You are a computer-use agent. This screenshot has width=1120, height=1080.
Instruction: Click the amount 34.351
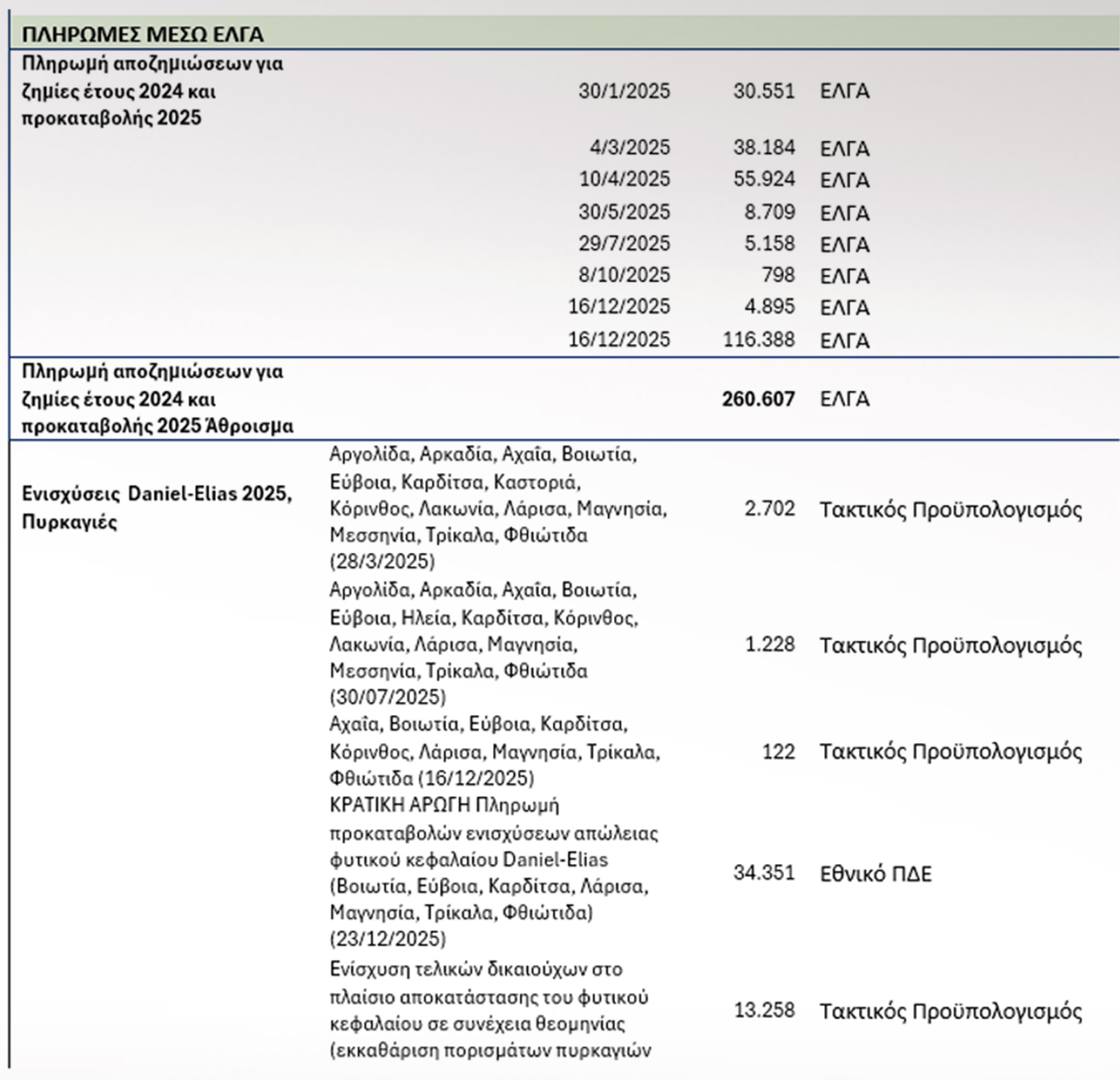point(763,873)
